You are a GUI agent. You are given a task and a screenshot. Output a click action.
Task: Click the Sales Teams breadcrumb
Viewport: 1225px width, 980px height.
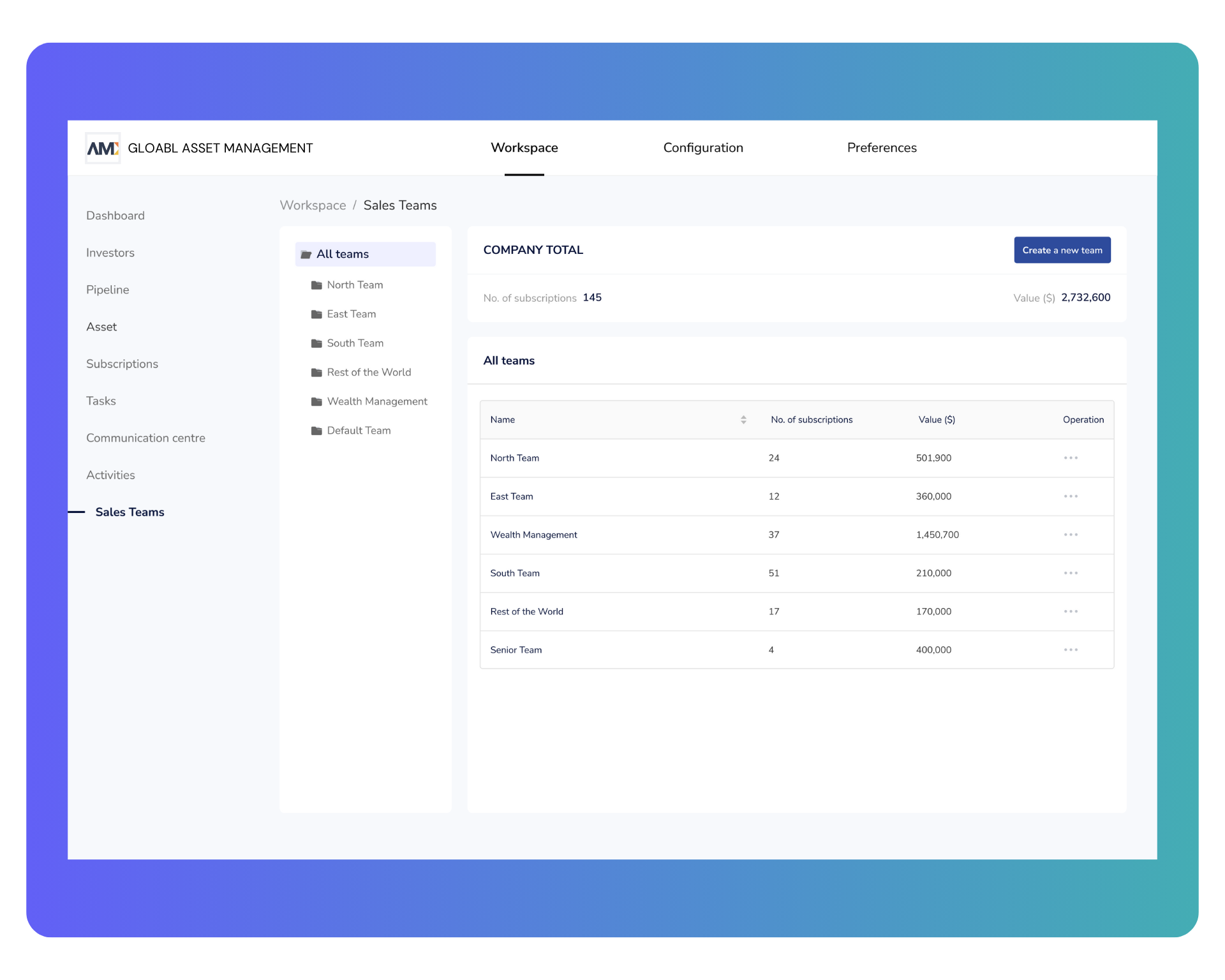400,205
